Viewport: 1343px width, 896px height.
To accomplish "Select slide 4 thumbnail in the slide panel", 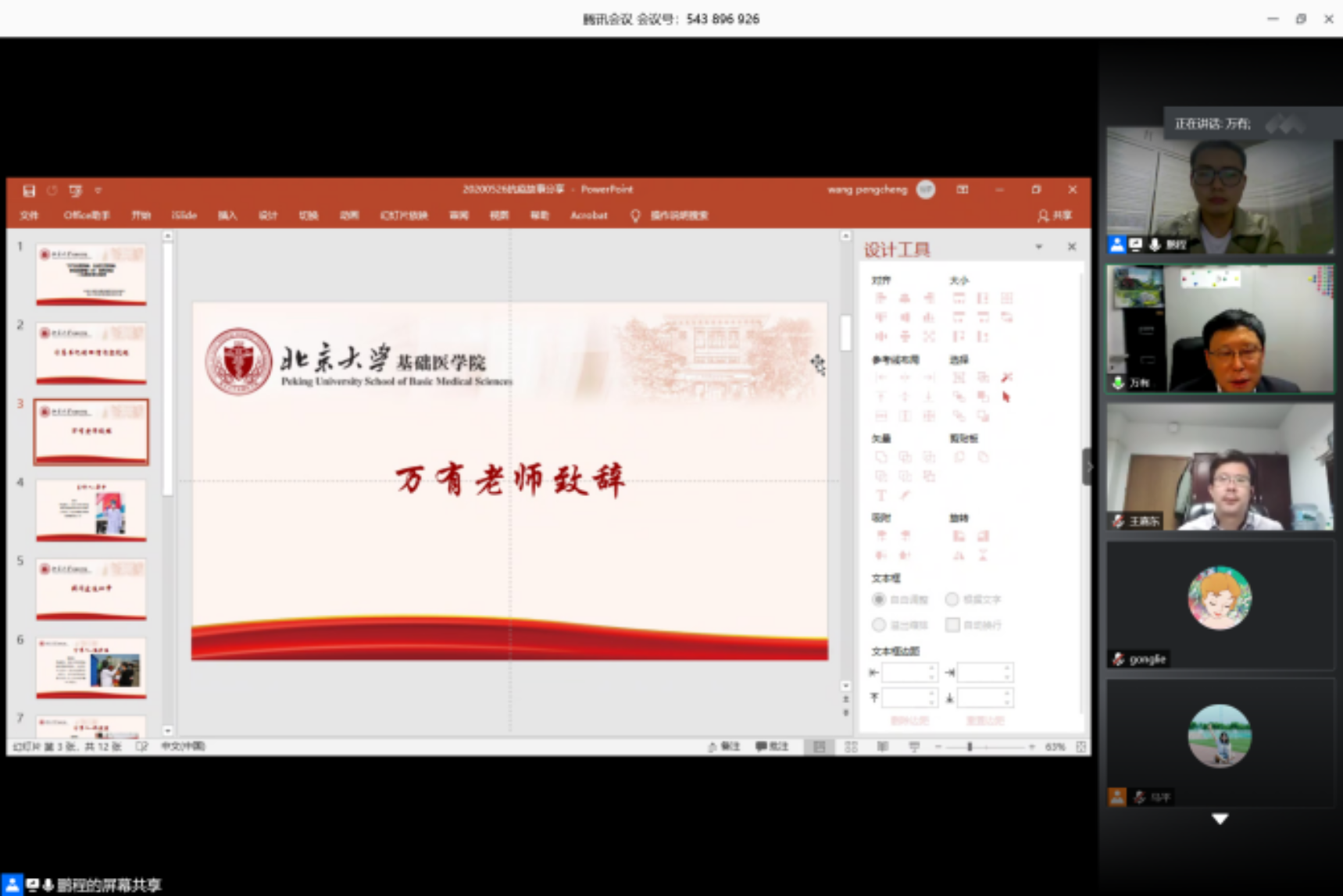I will [91, 510].
